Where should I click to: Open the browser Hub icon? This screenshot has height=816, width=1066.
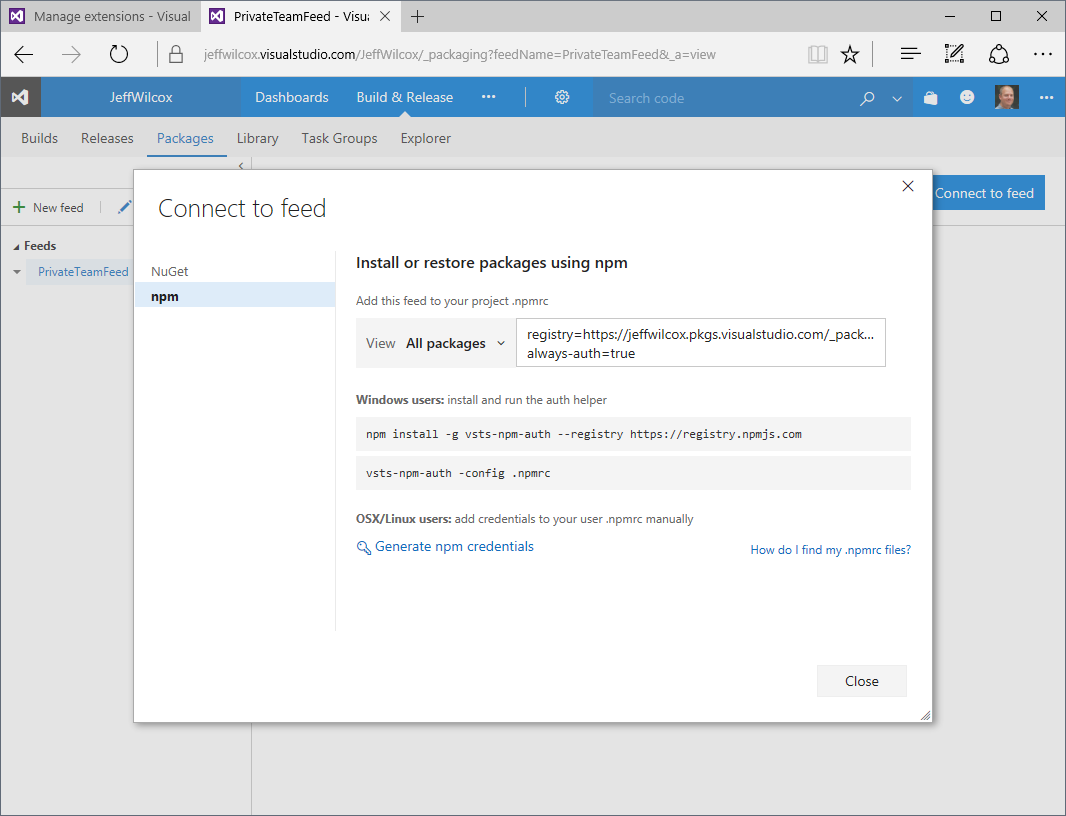click(910, 54)
